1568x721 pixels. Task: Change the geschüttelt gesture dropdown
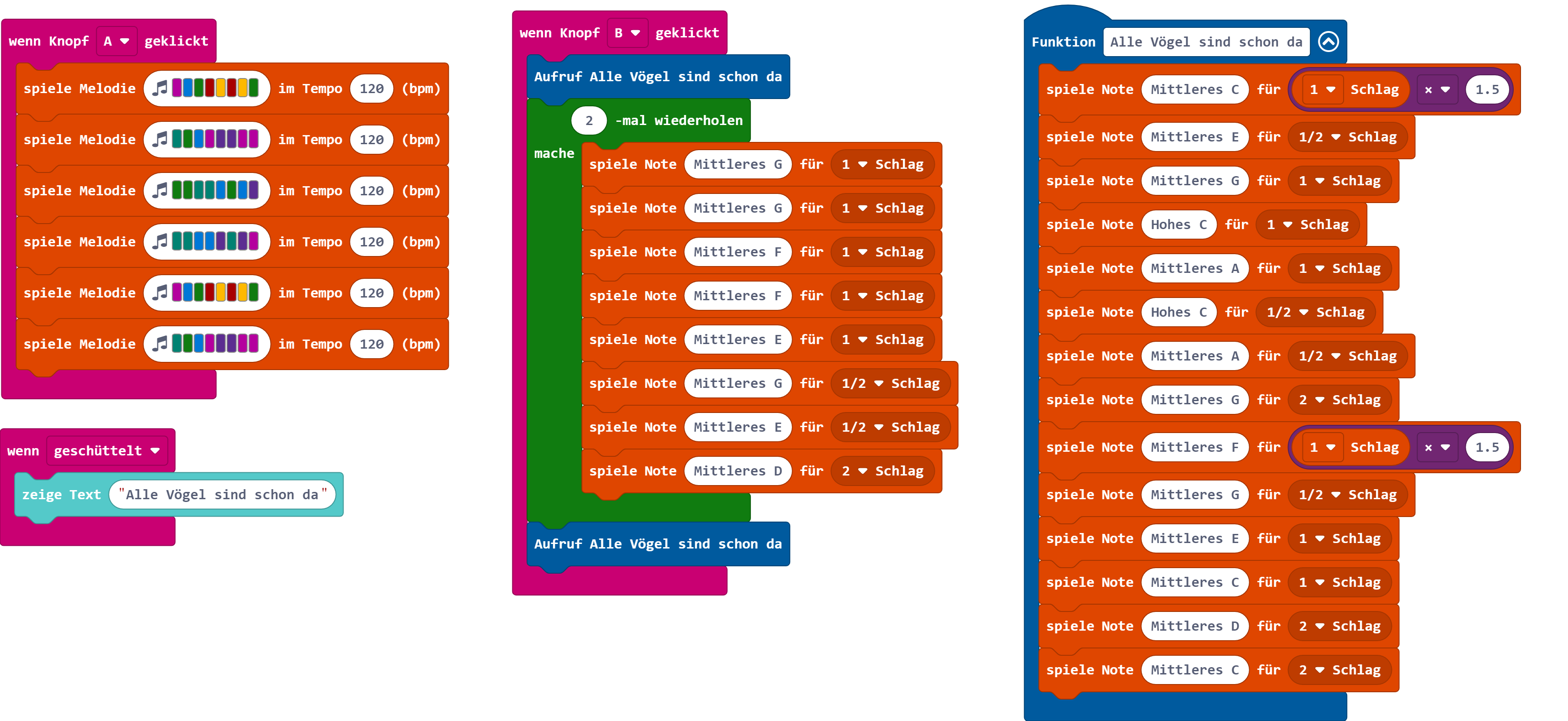pos(106,451)
